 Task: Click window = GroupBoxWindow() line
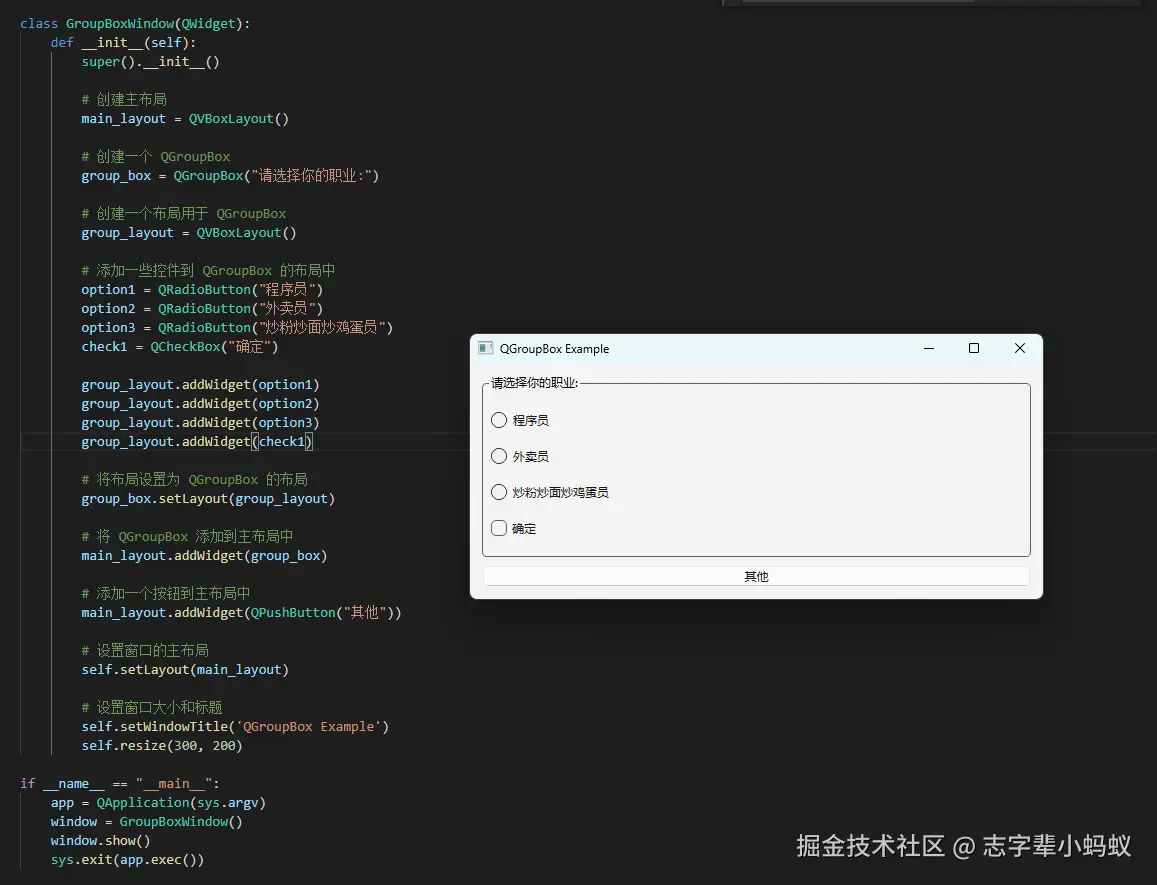point(146,822)
